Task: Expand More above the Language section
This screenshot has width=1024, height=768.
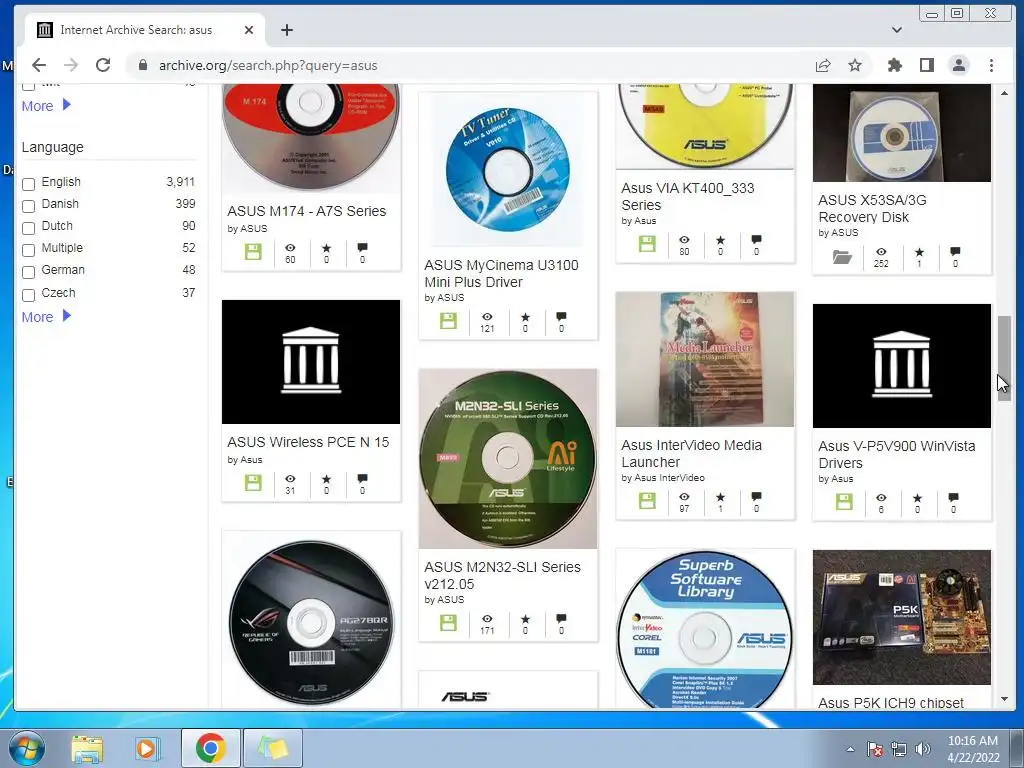Action: (x=46, y=106)
